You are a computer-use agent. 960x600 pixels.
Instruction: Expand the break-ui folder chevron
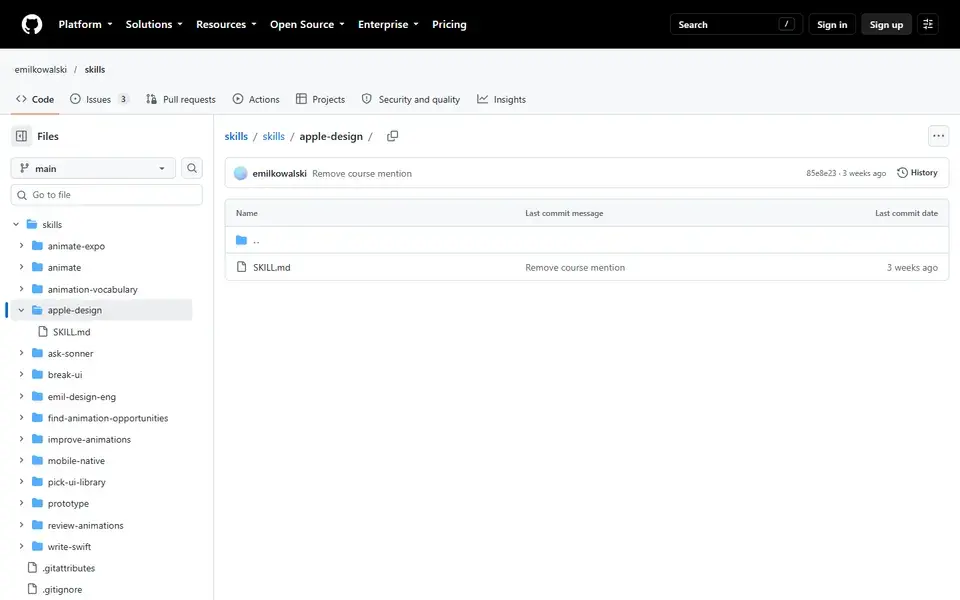[21, 375]
